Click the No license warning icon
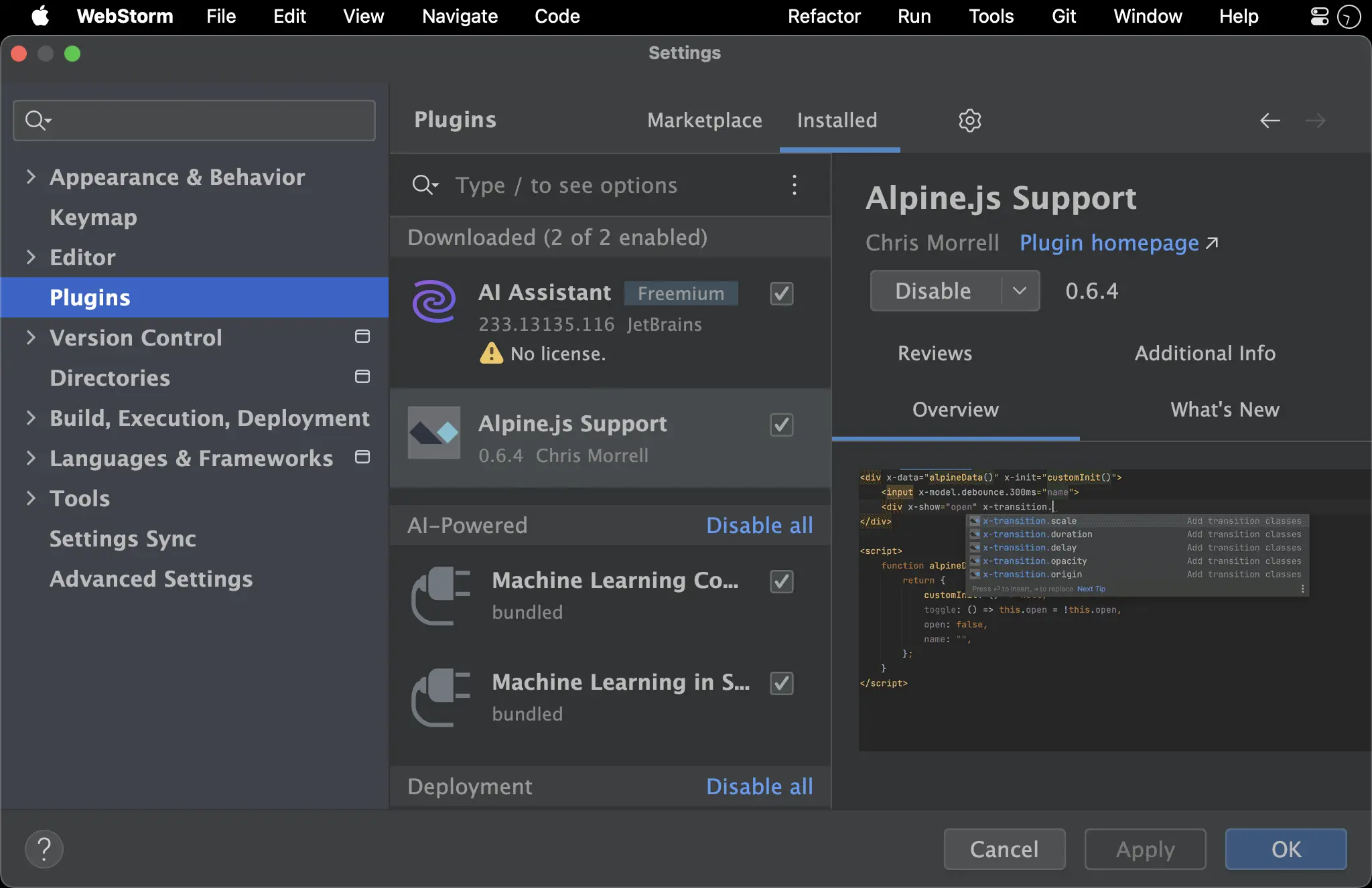This screenshot has height=888, width=1372. [491, 353]
